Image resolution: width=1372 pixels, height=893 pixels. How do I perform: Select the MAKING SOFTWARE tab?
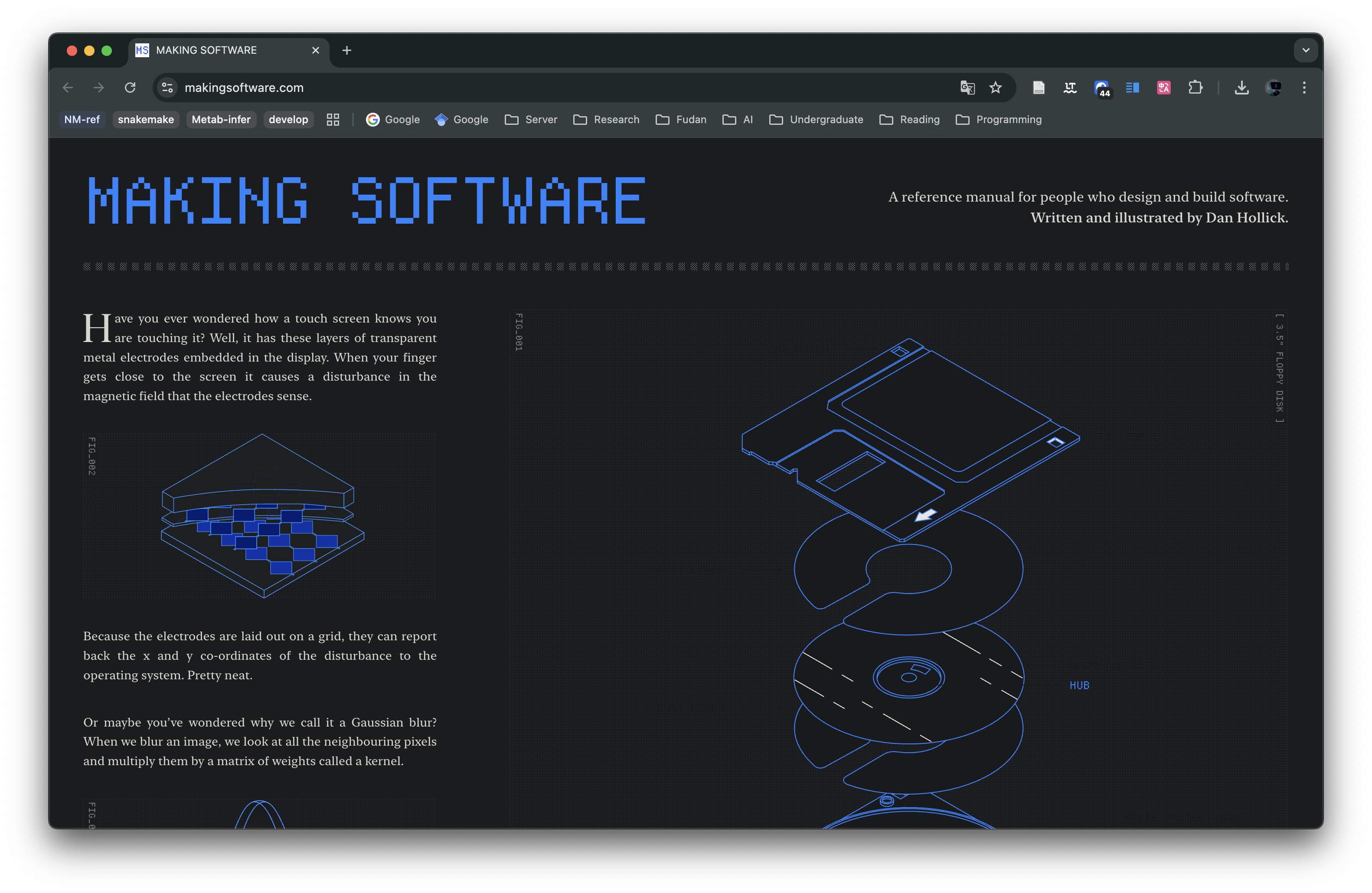click(228, 51)
